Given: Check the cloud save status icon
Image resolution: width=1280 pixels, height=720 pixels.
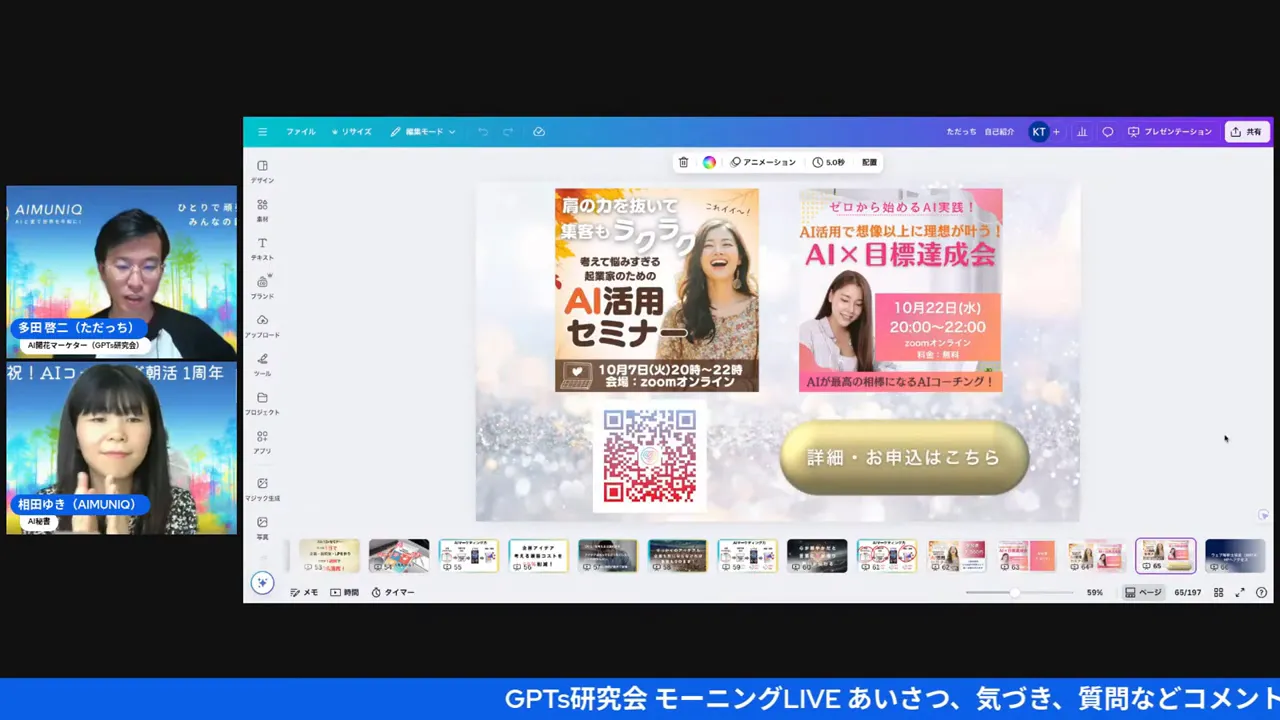Looking at the screenshot, I should [539, 132].
